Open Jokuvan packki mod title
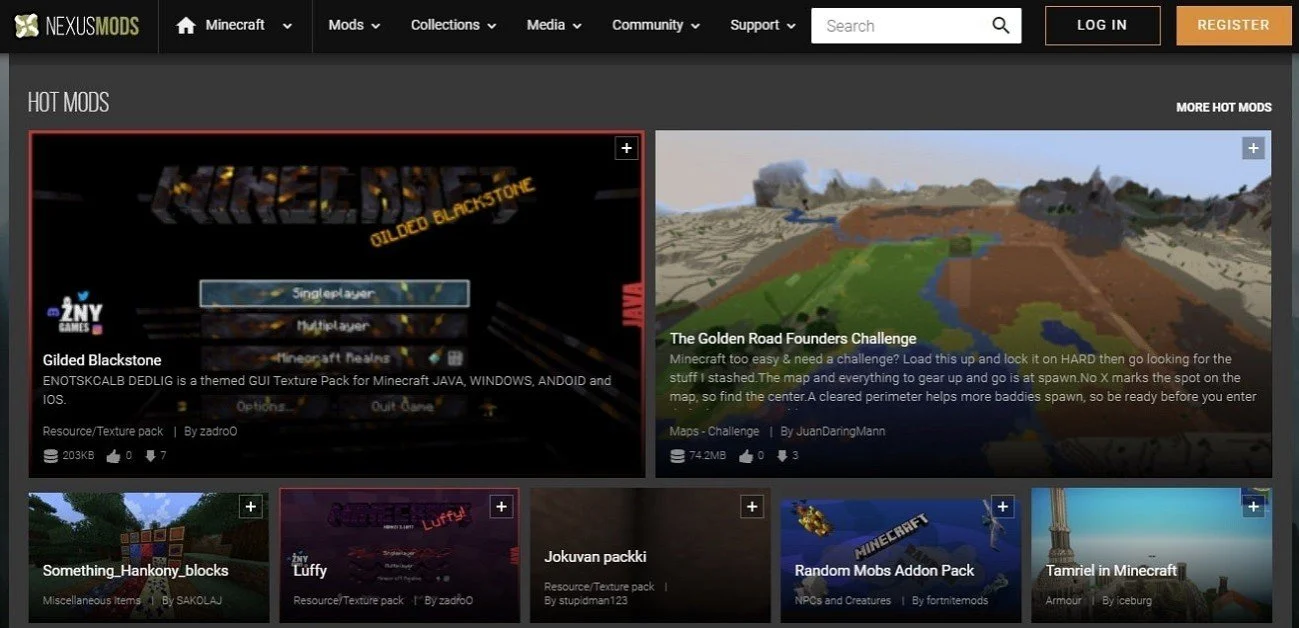The image size is (1299, 628). coord(596,556)
